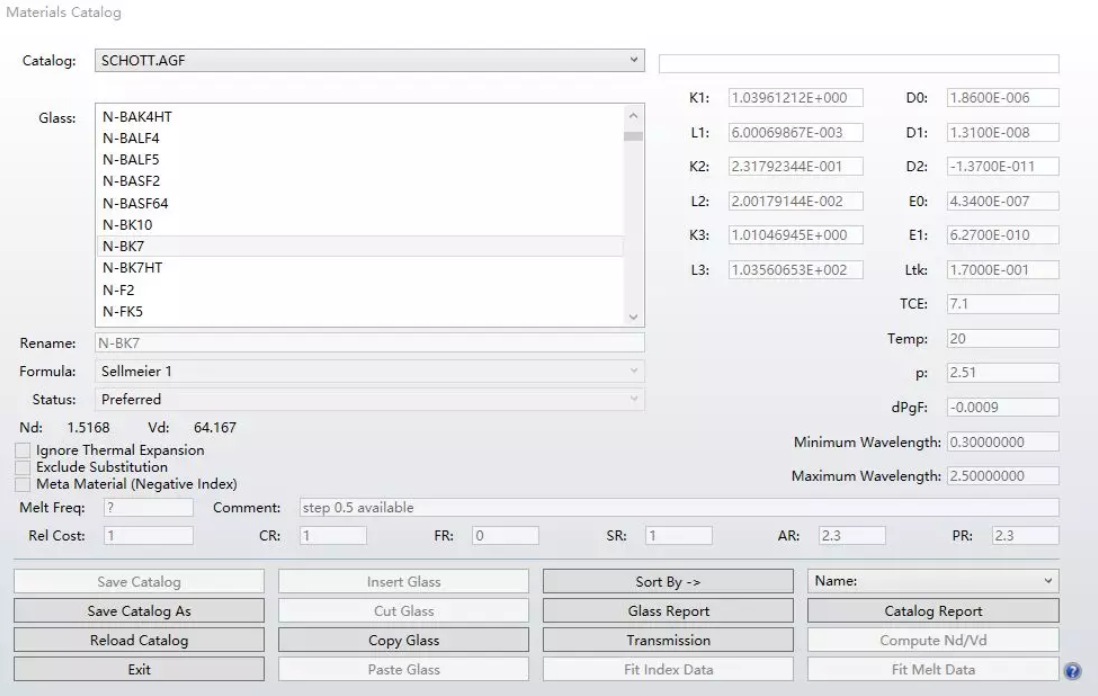The height and width of the screenshot is (696, 1098).
Task: Toggle Exclude Substitution checkbox
Action: point(24,467)
